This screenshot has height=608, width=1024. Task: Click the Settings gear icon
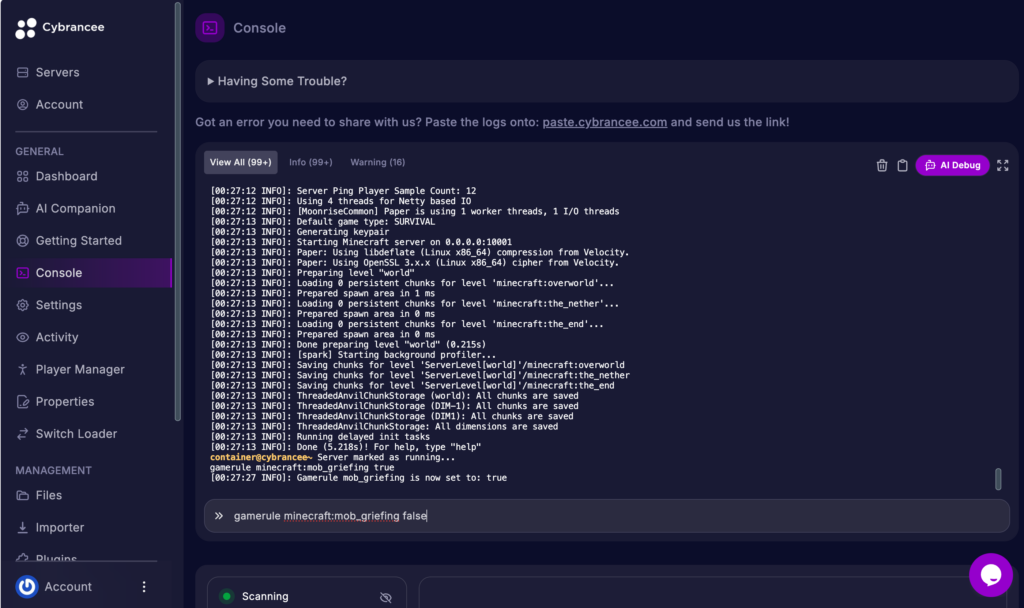[x=23, y=305]
